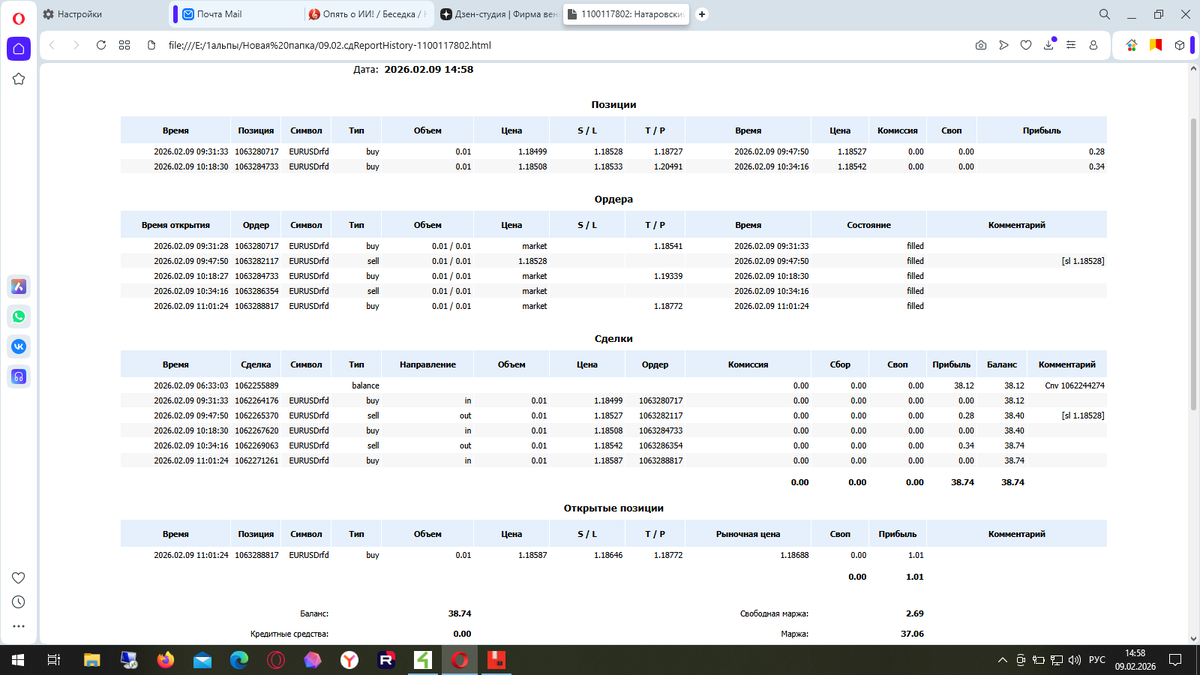Launch Firefox from the taskbar
1200x675 pixels.
tap(165, 659)
